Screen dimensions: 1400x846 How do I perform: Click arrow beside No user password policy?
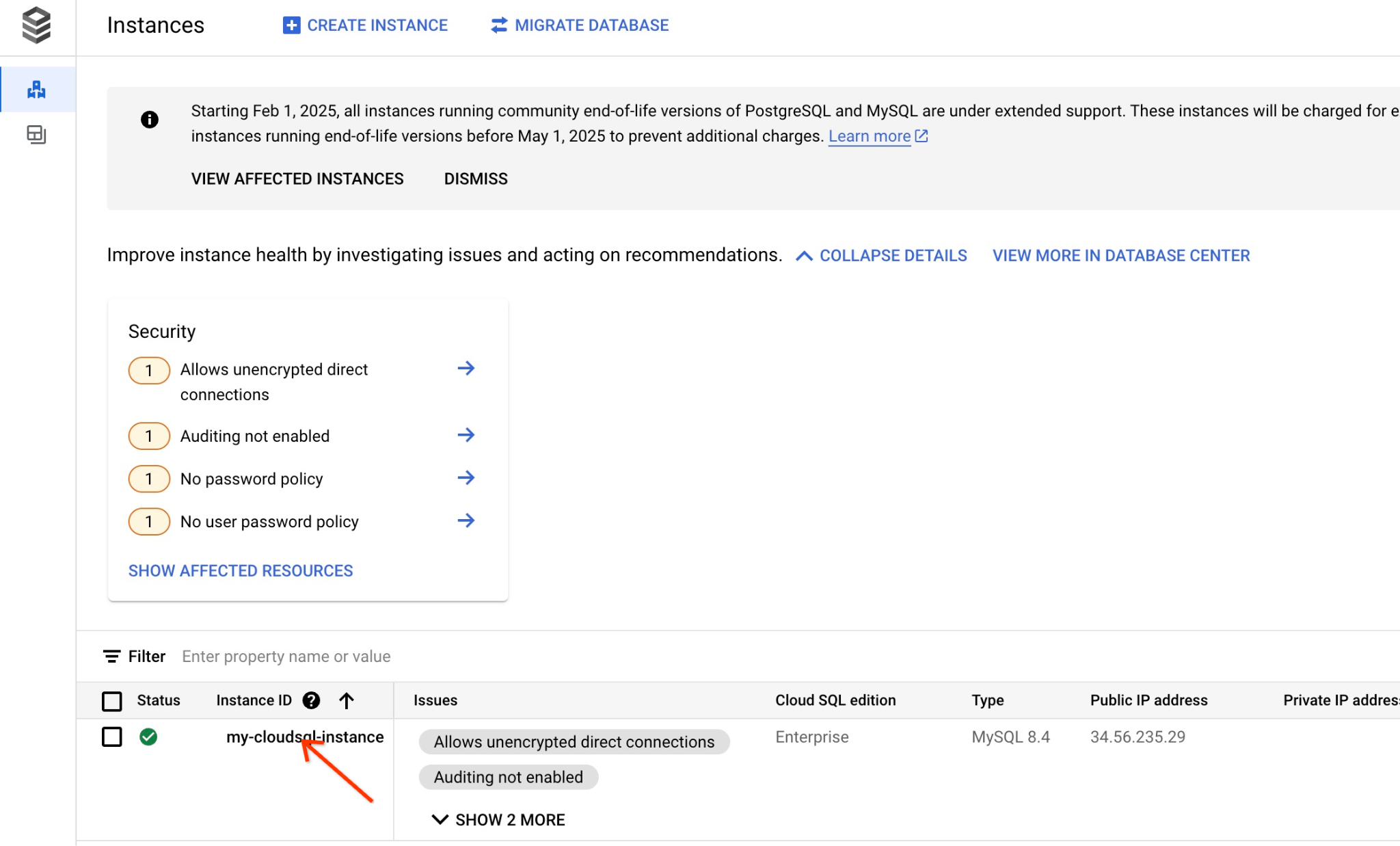(x=466, y=521)
